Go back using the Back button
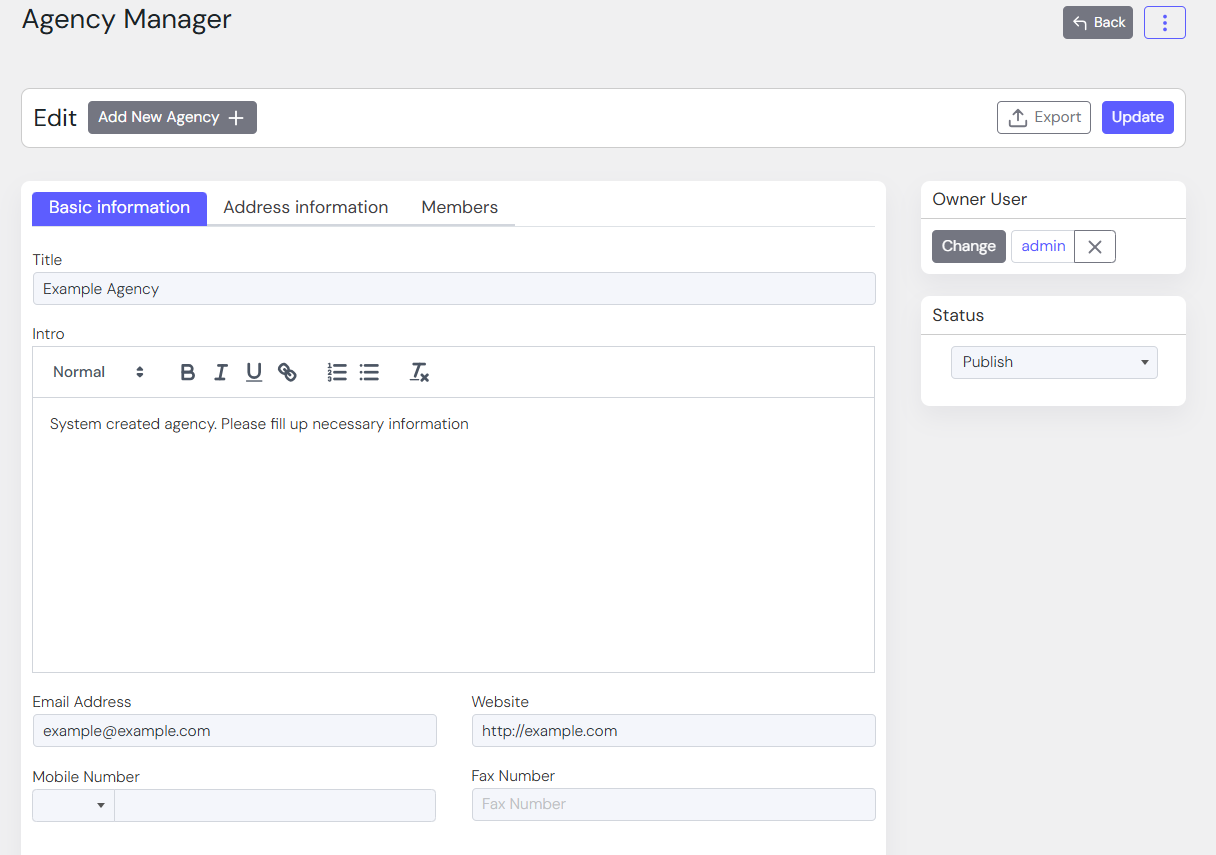 (x=1097, y=22)
